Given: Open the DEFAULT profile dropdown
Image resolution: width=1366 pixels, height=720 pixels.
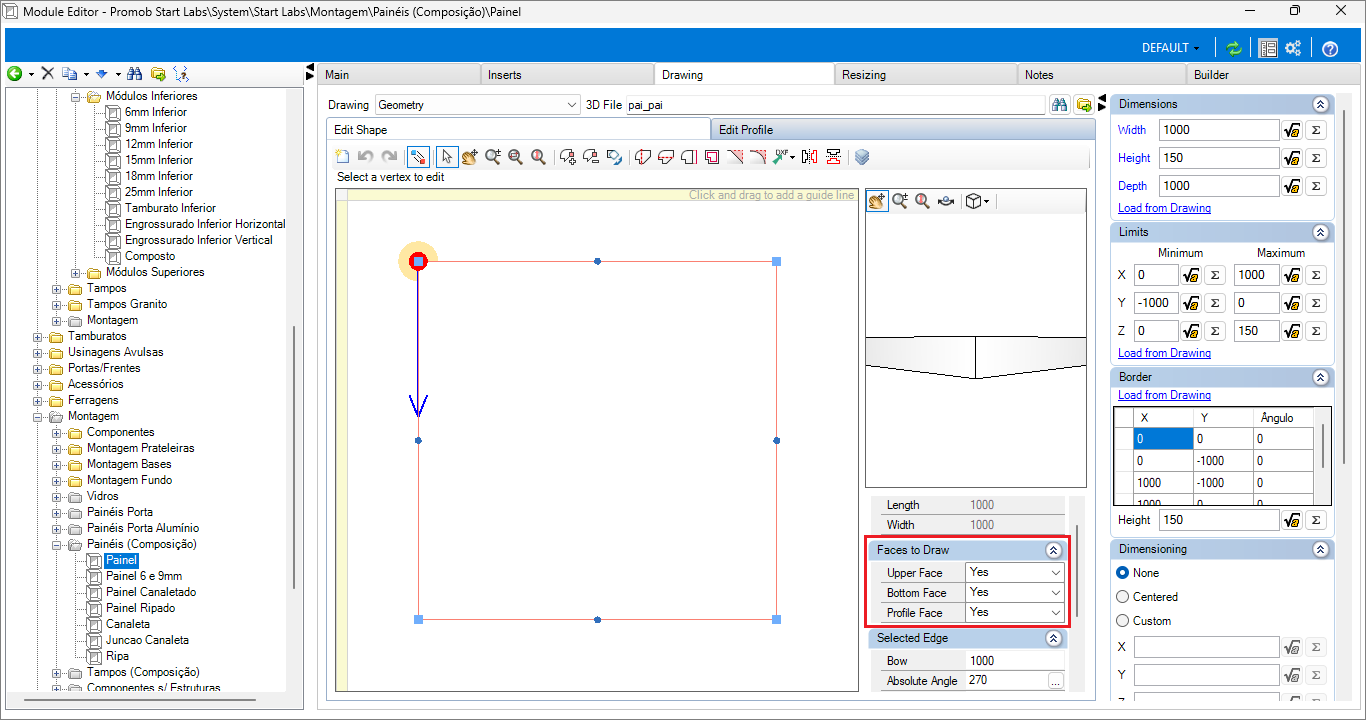Looking at the screenshot, I should 1170,48.
